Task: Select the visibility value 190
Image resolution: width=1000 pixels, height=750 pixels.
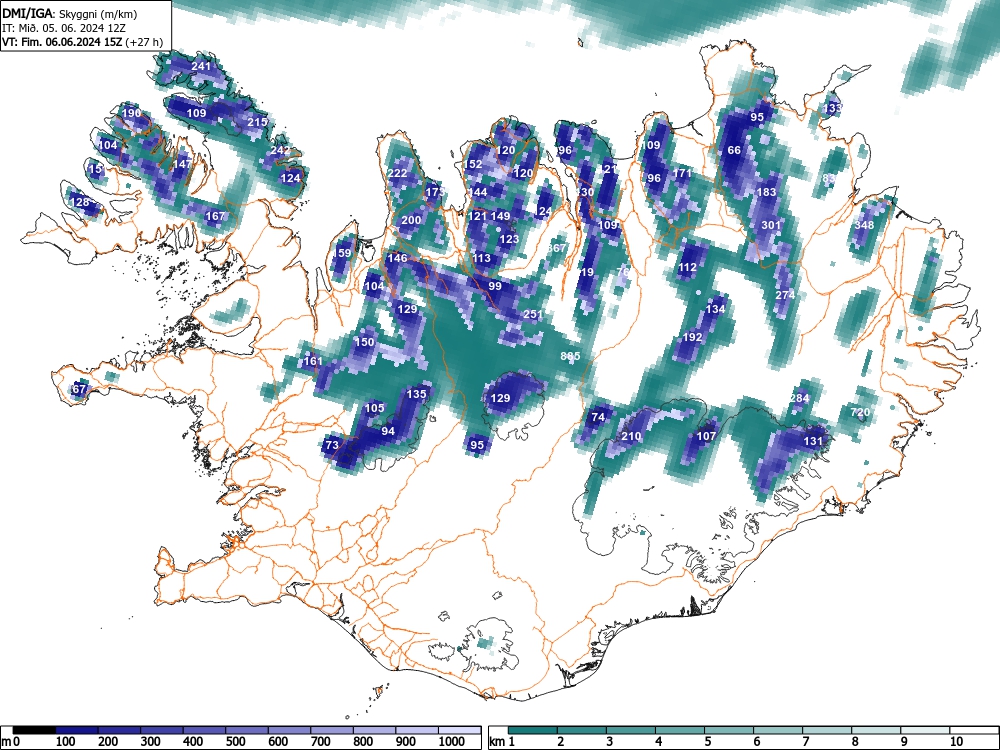Action: click(131, 113)
